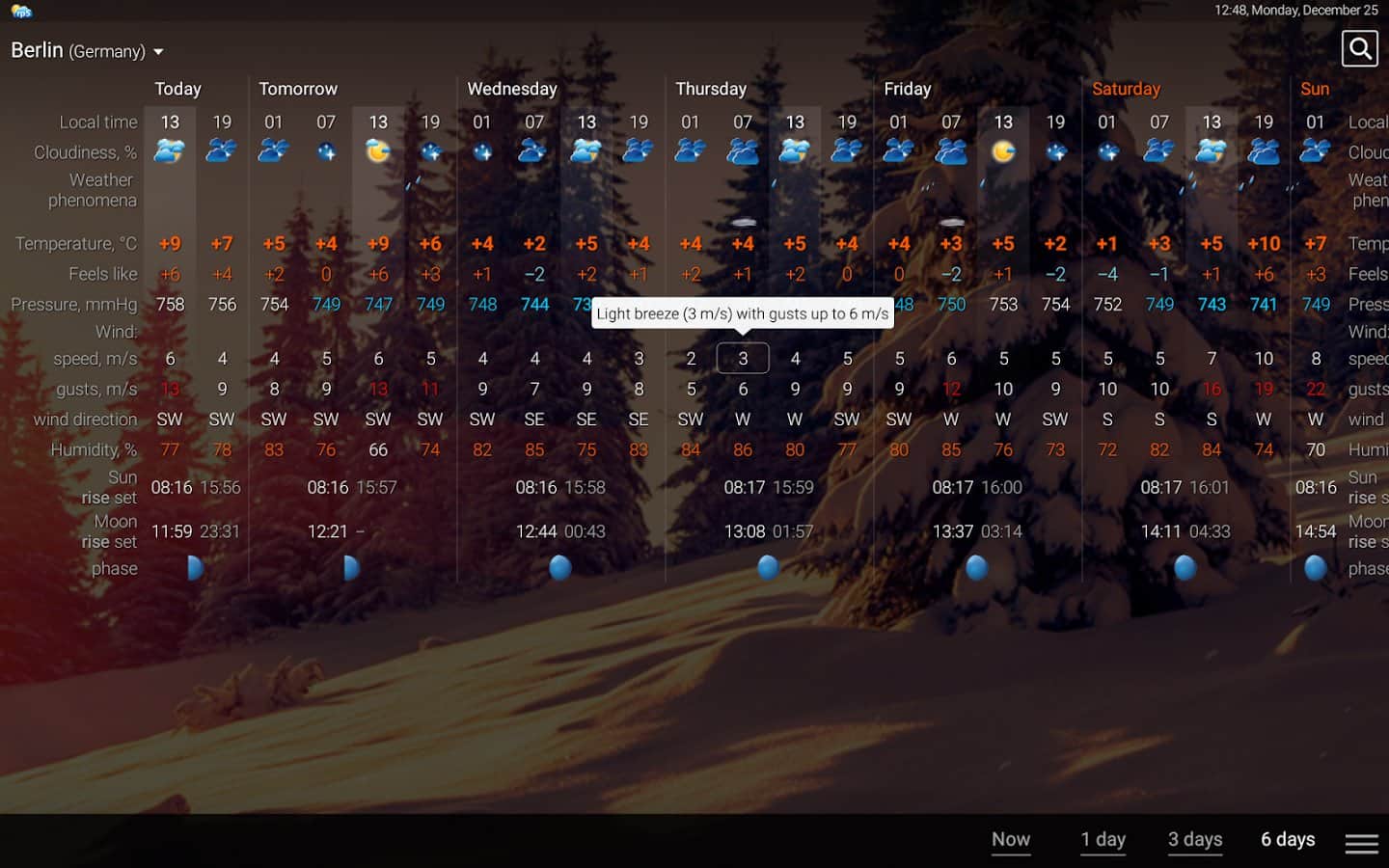Viewport: 1389px width, 868px height.
Task: Switch to the Now tab
Action: pyautogui.click(x=1010, y=840)
